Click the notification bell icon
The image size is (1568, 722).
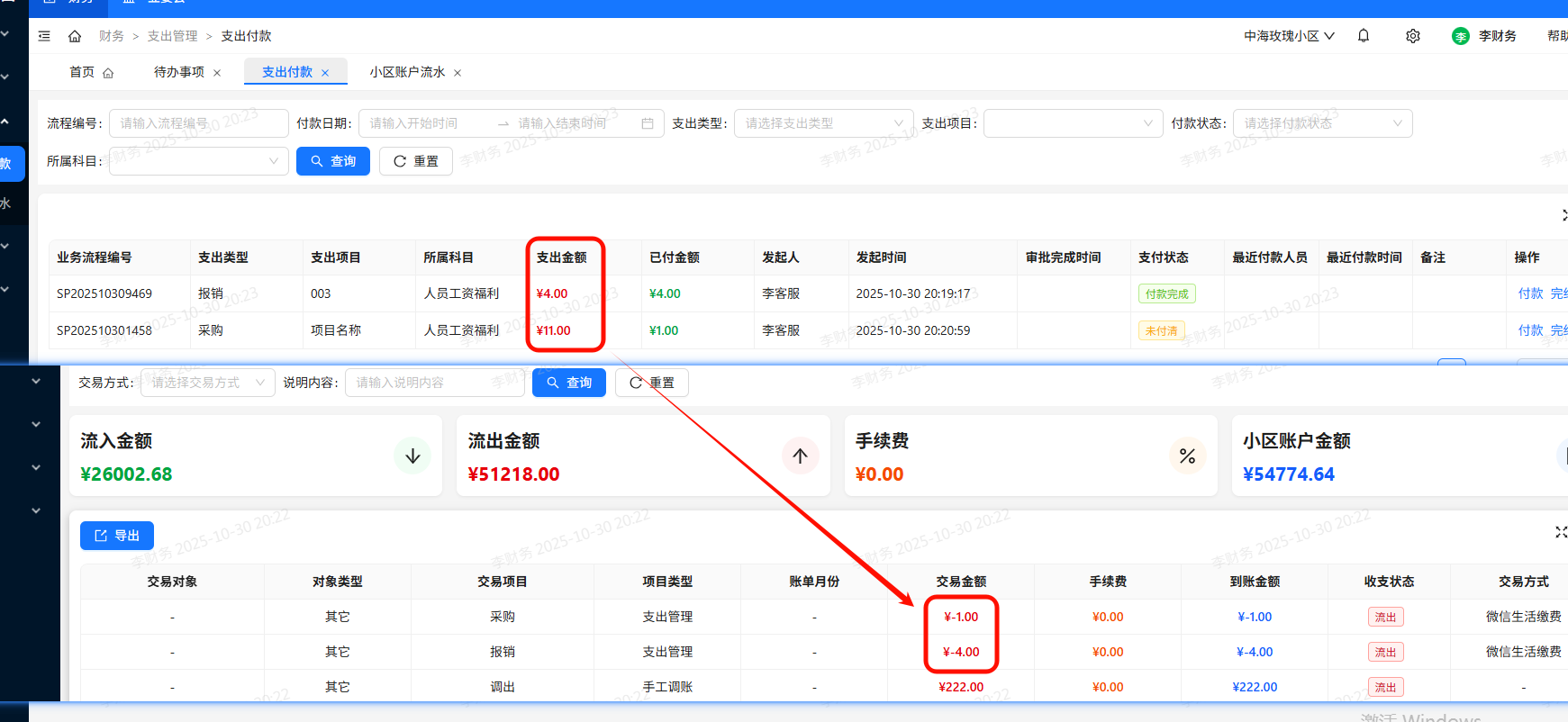[1364, 36]
